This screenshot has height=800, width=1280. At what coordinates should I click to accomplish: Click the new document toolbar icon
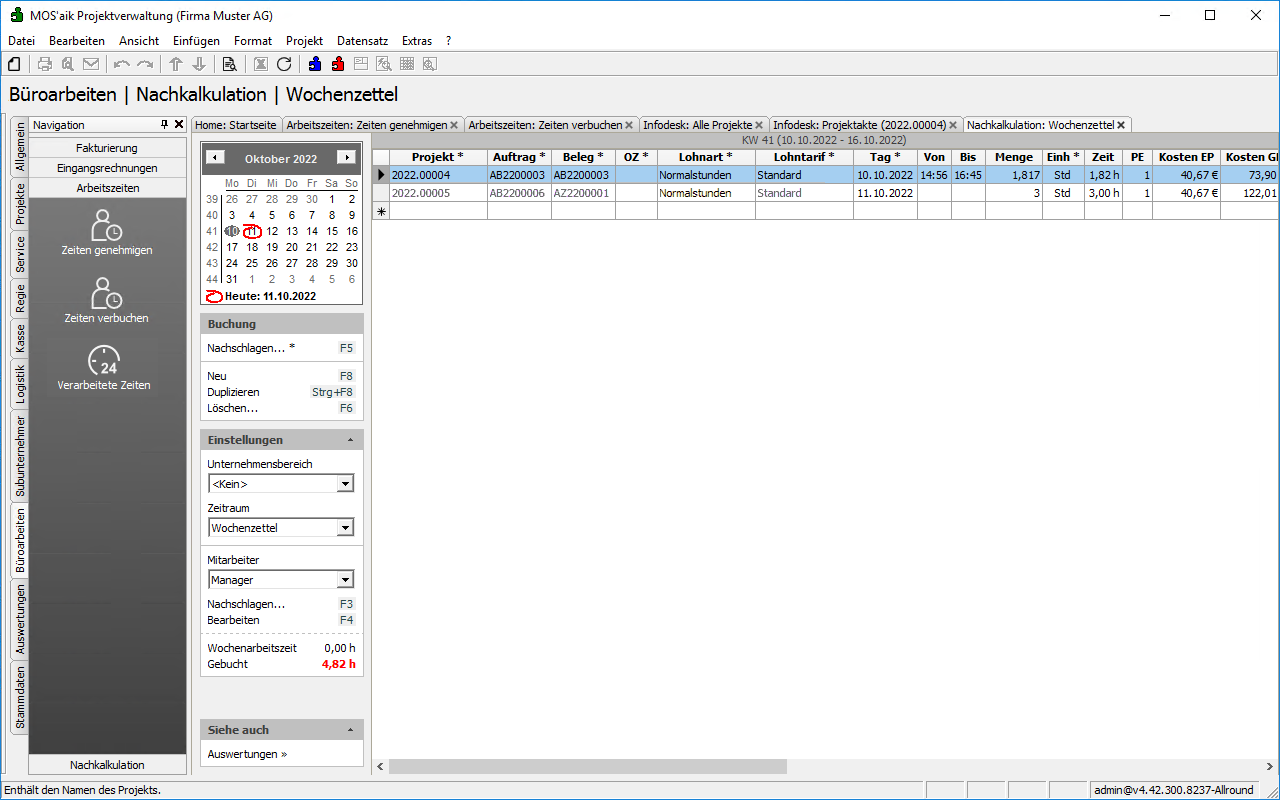coord(14,64)
